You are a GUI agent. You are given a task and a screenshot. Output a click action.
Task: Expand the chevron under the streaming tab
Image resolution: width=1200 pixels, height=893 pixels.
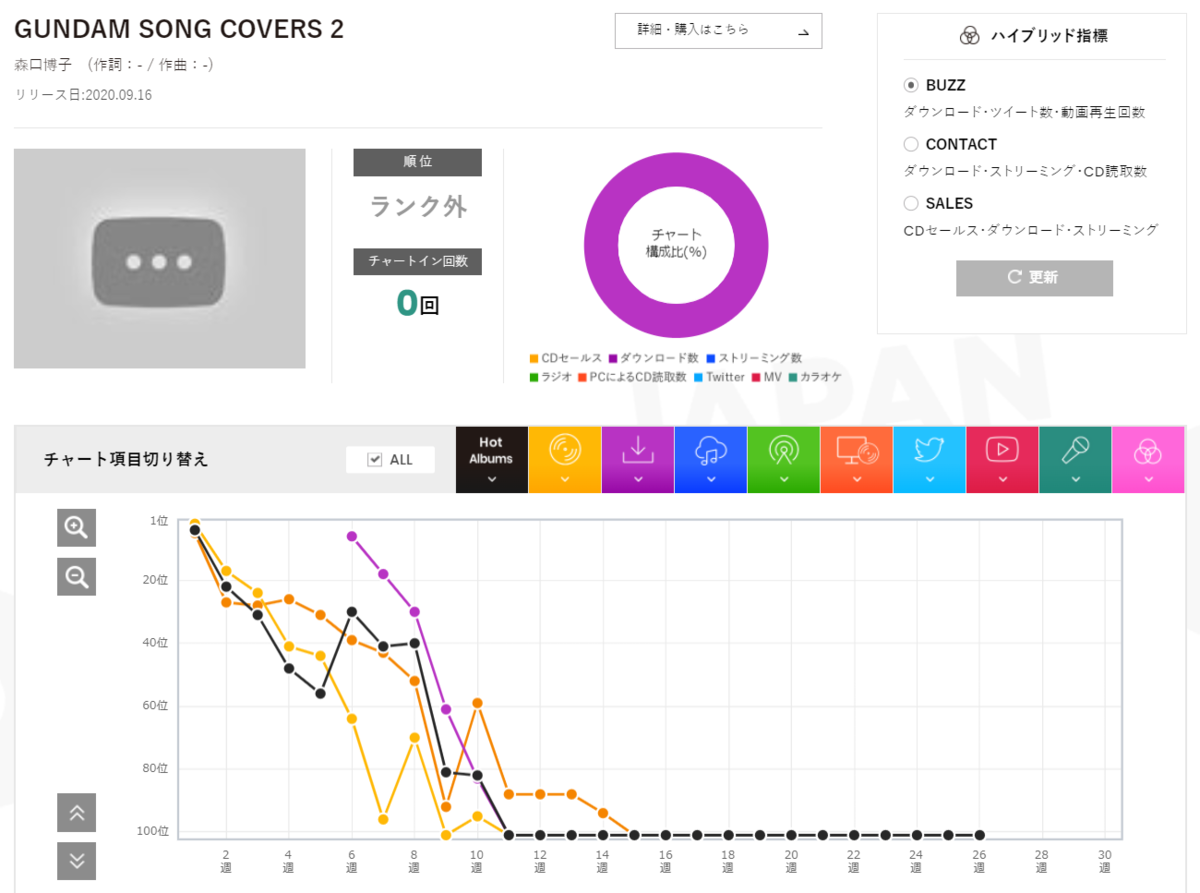[x=711, y=479]
